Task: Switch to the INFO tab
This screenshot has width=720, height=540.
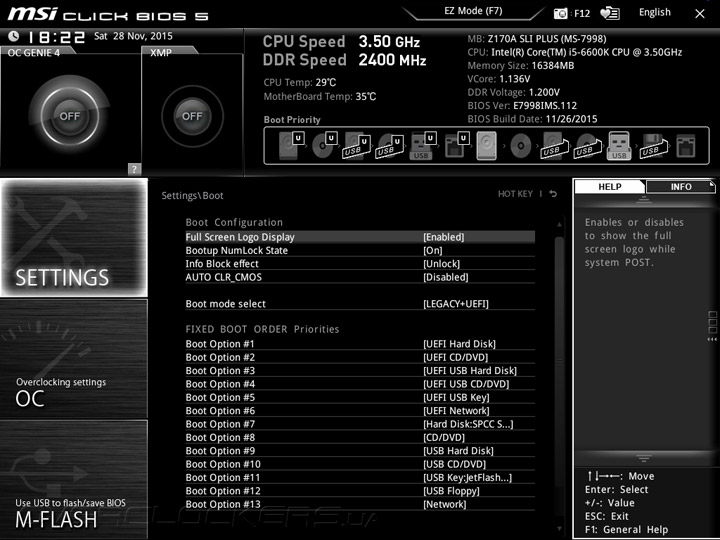Action: pyautogui.click(x=681, y=186)
